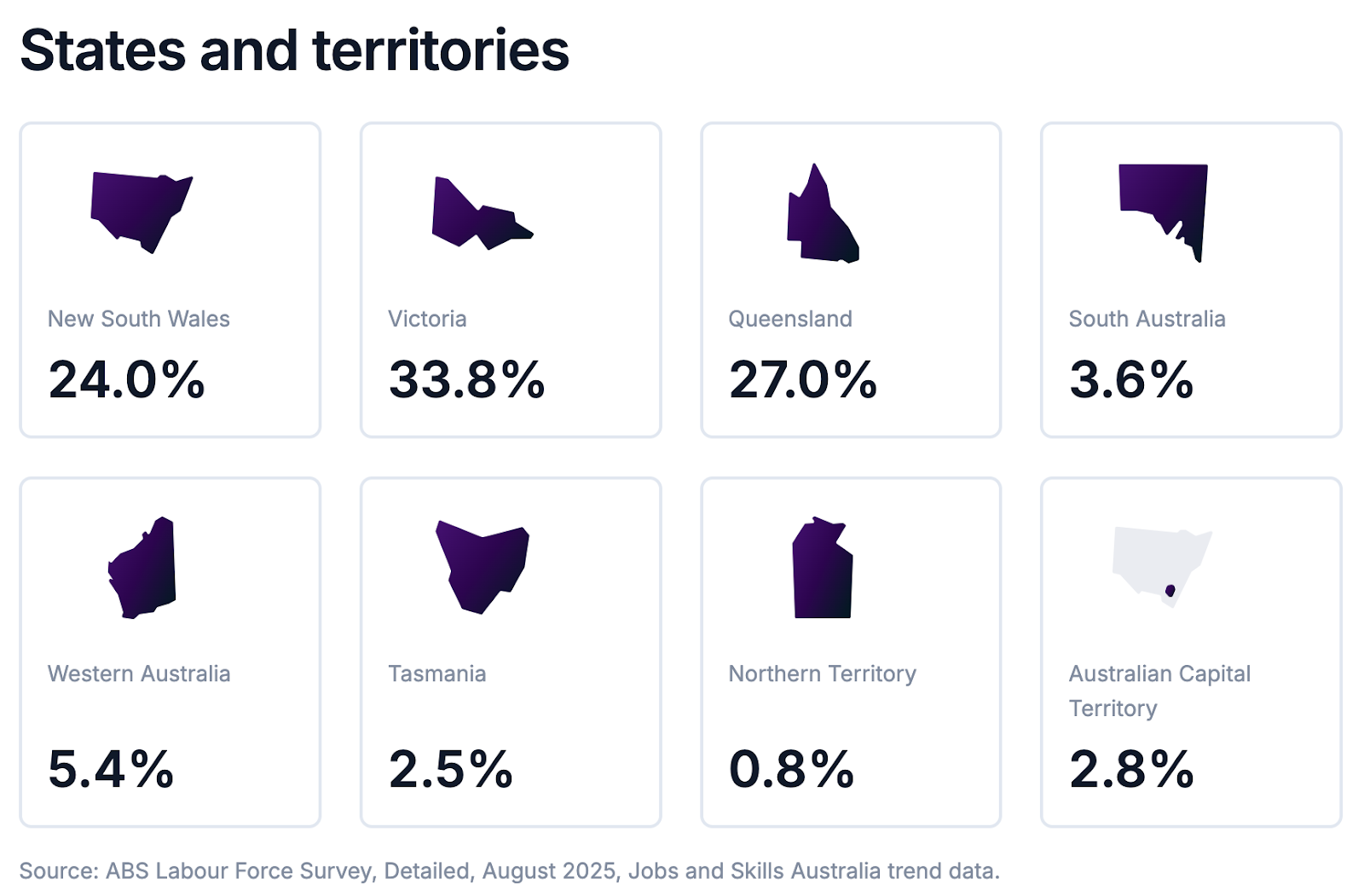Click the Western Australia label

pos(139,673)
